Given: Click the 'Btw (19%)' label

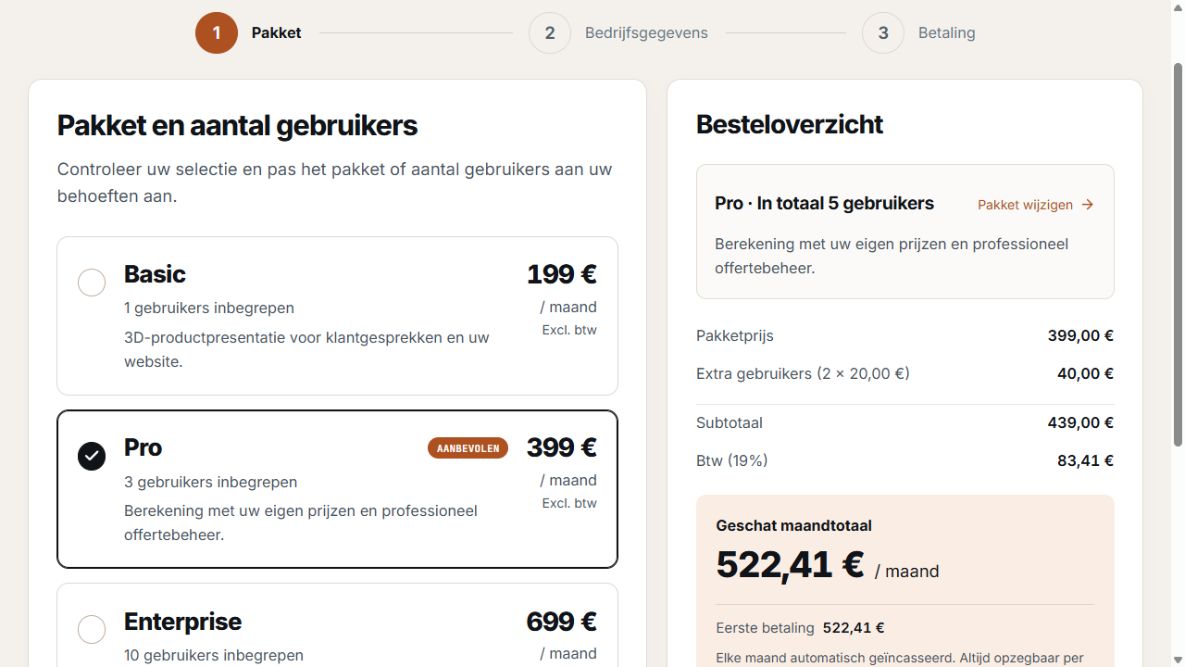Looking at the screenshot, I should pyautogui.click(x=732, y=460).
